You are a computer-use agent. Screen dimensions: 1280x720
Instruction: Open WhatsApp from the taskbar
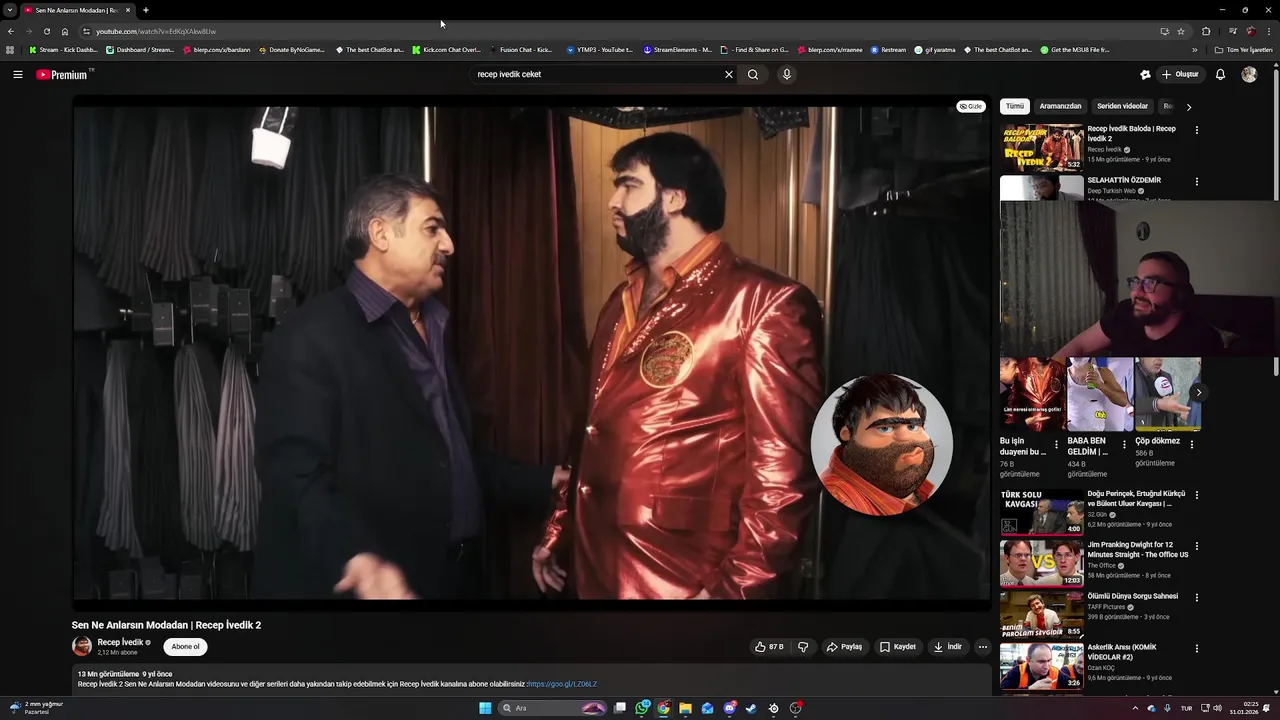pos(642,708)
